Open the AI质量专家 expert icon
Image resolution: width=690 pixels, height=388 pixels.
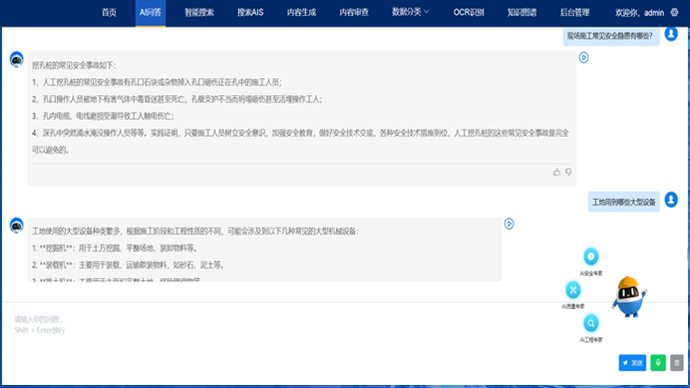coord(573,290)
